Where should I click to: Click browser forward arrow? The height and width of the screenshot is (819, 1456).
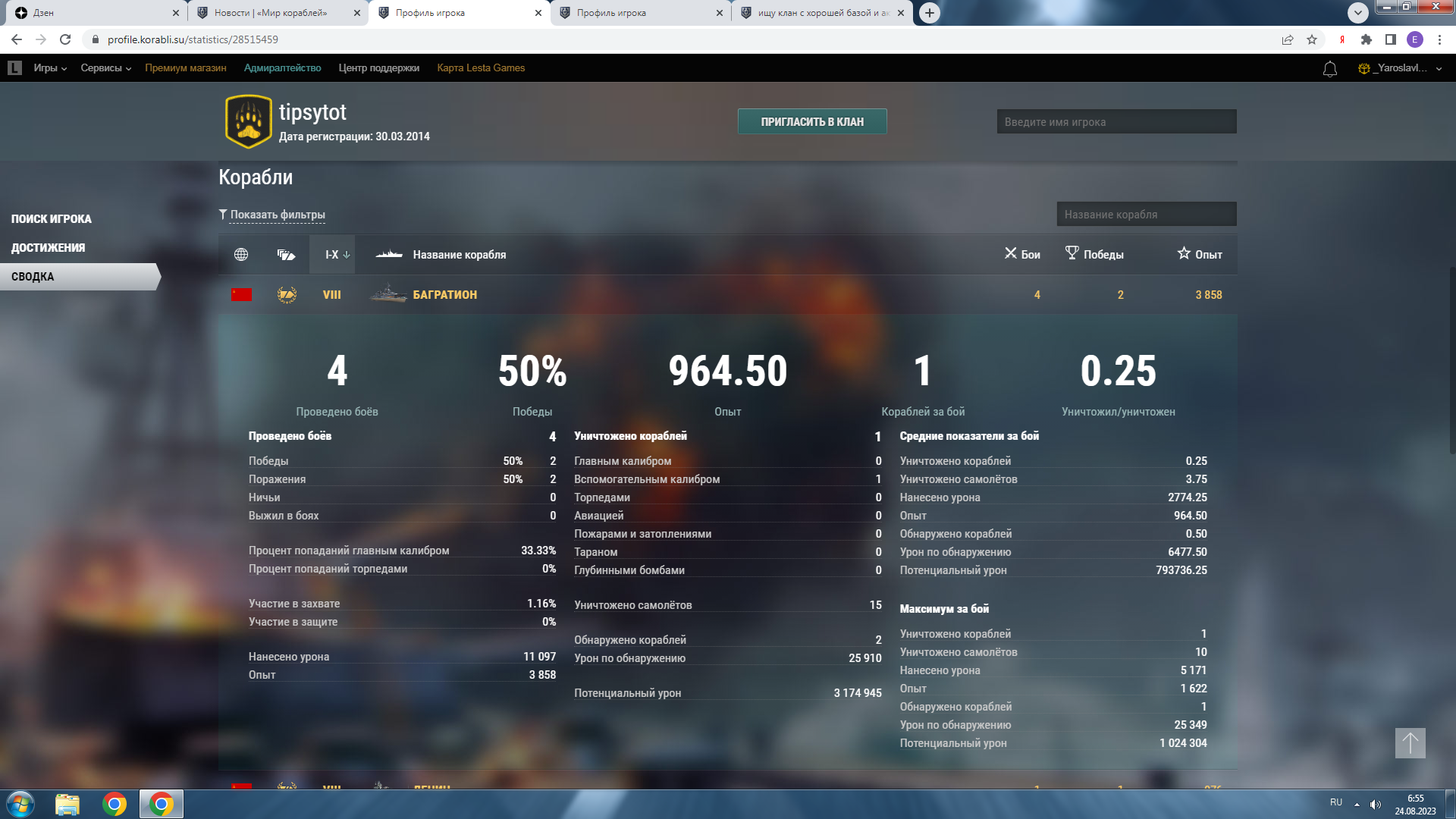[41, 39]
